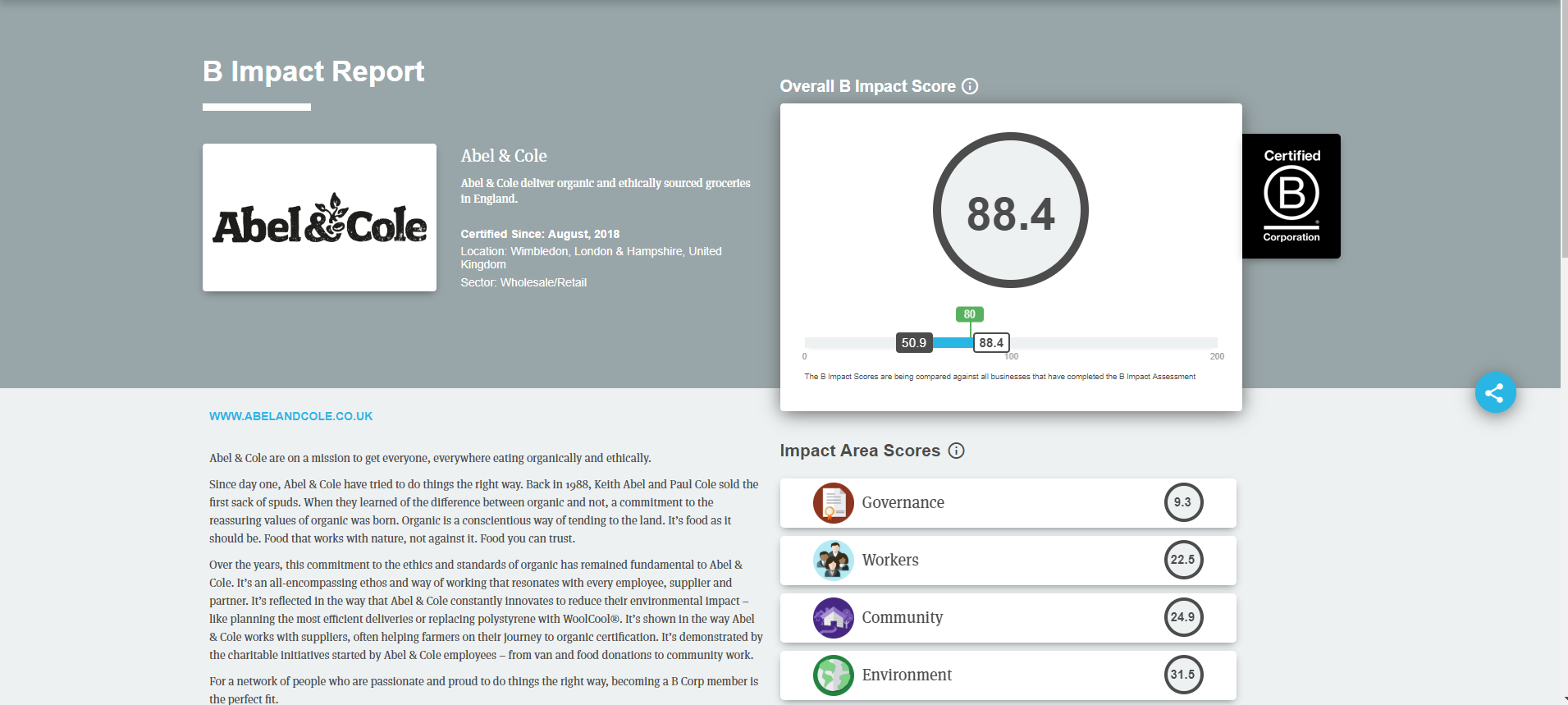This screenshot has width=1568, height=705.
Task: Click the 50.9 median marker on score bar
Action: (913, 343)
